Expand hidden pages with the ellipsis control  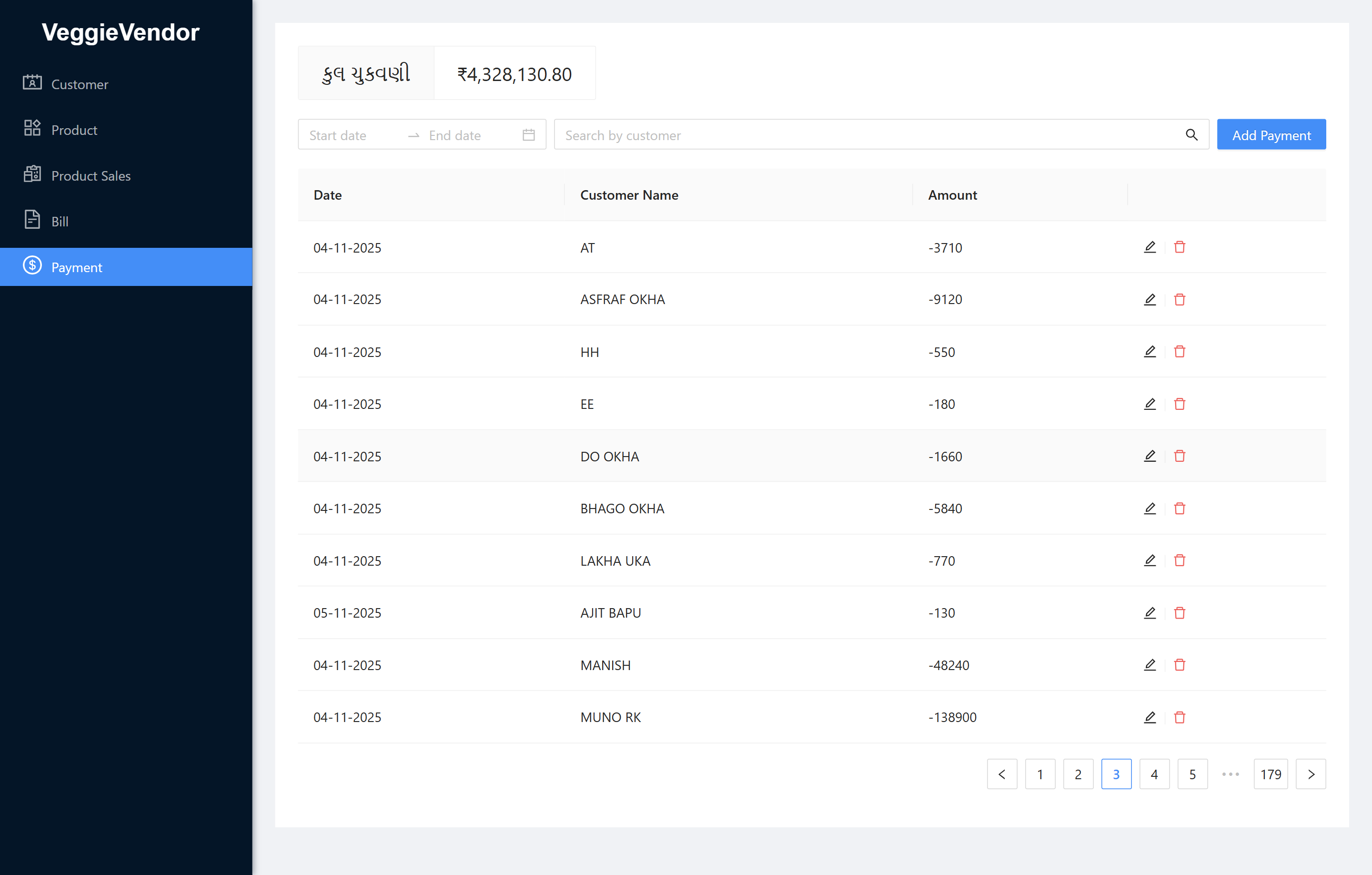coord(1231,774)
